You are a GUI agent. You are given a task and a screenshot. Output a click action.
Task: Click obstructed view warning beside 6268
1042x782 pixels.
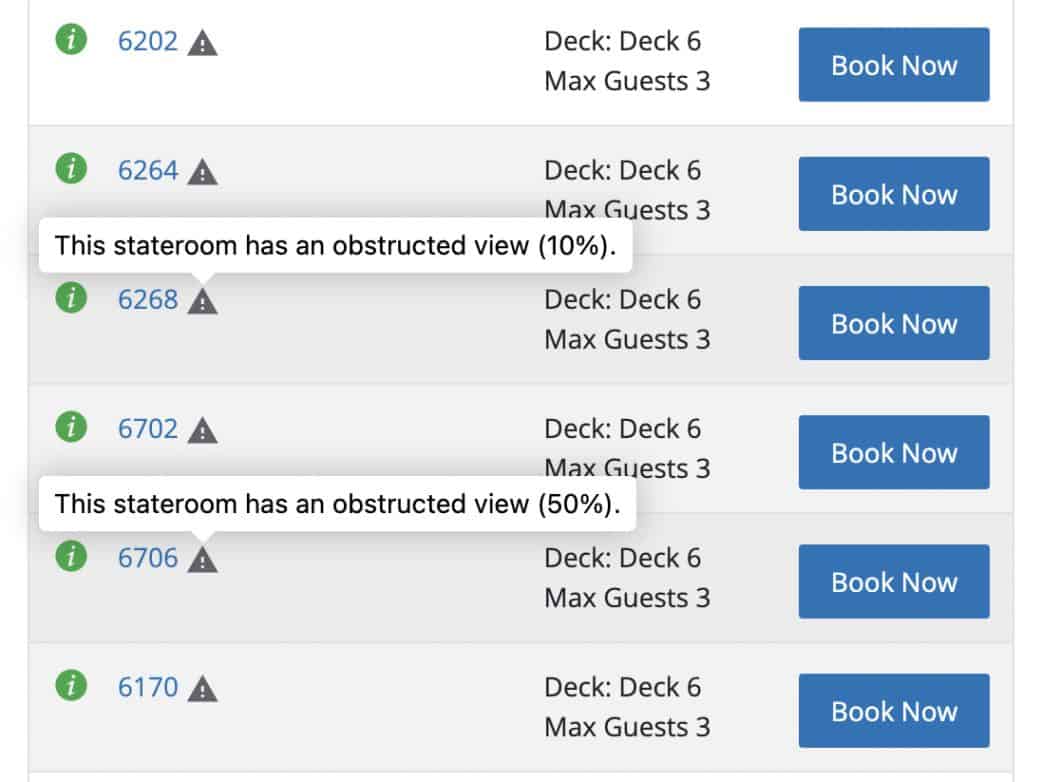coord(203,301)
